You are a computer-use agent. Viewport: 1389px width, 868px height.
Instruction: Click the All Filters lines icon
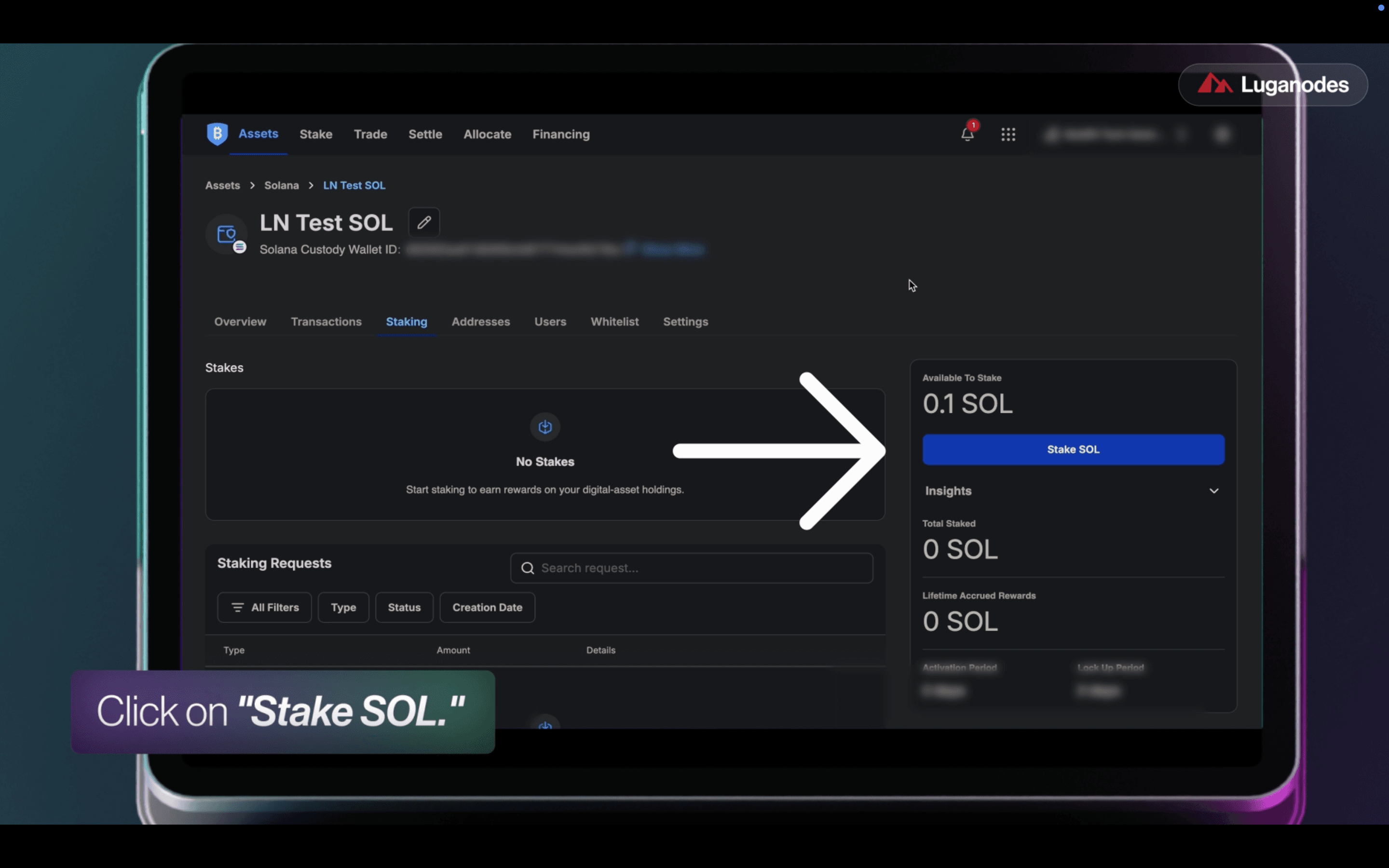click(238, 608)
